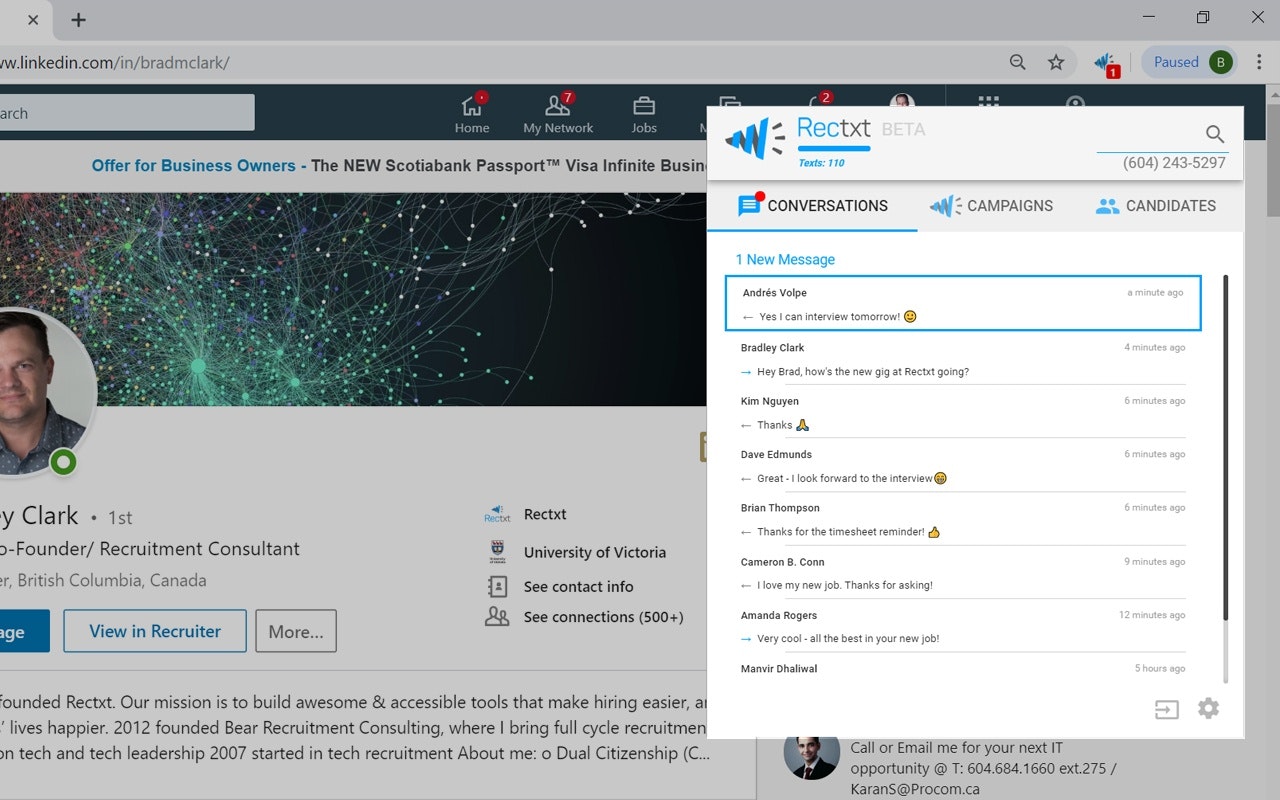Click the Chrome address bar URL
The image size is (1280, 800).
click(x=115, y=63)
